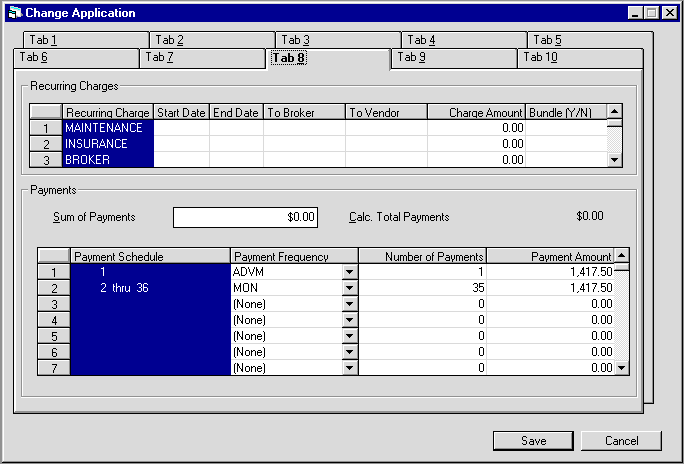
Task: Click Bundle (Y/N) cell for MAINTENANCE
Action: tap(566, 128)
